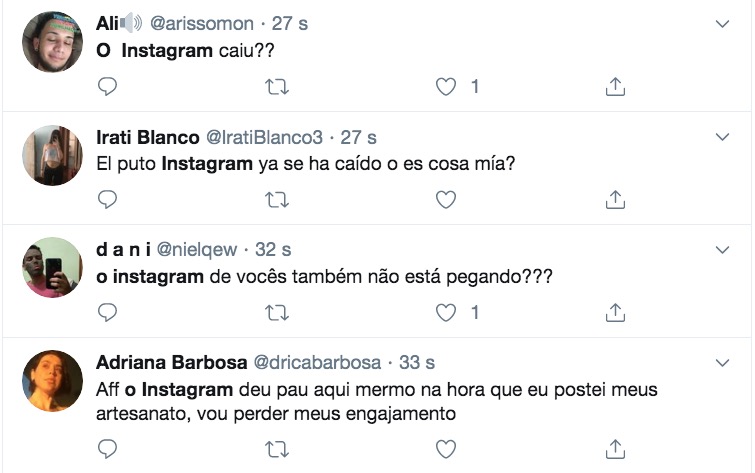Reply to Ali's tweet about Instagram

click(x=107, y=87)
